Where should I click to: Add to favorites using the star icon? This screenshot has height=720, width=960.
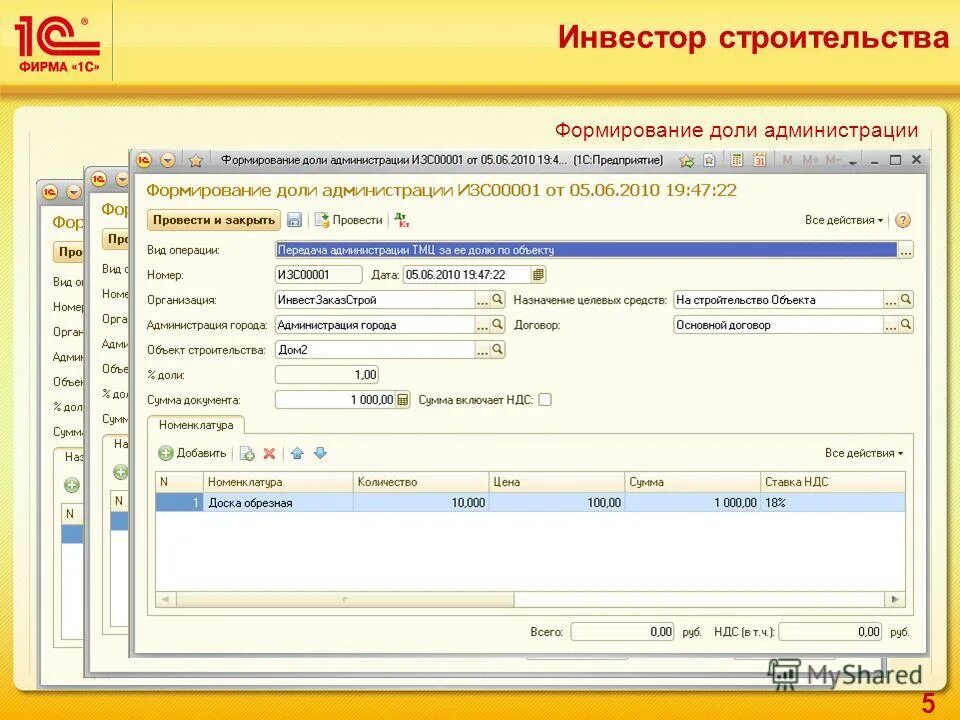196,160
